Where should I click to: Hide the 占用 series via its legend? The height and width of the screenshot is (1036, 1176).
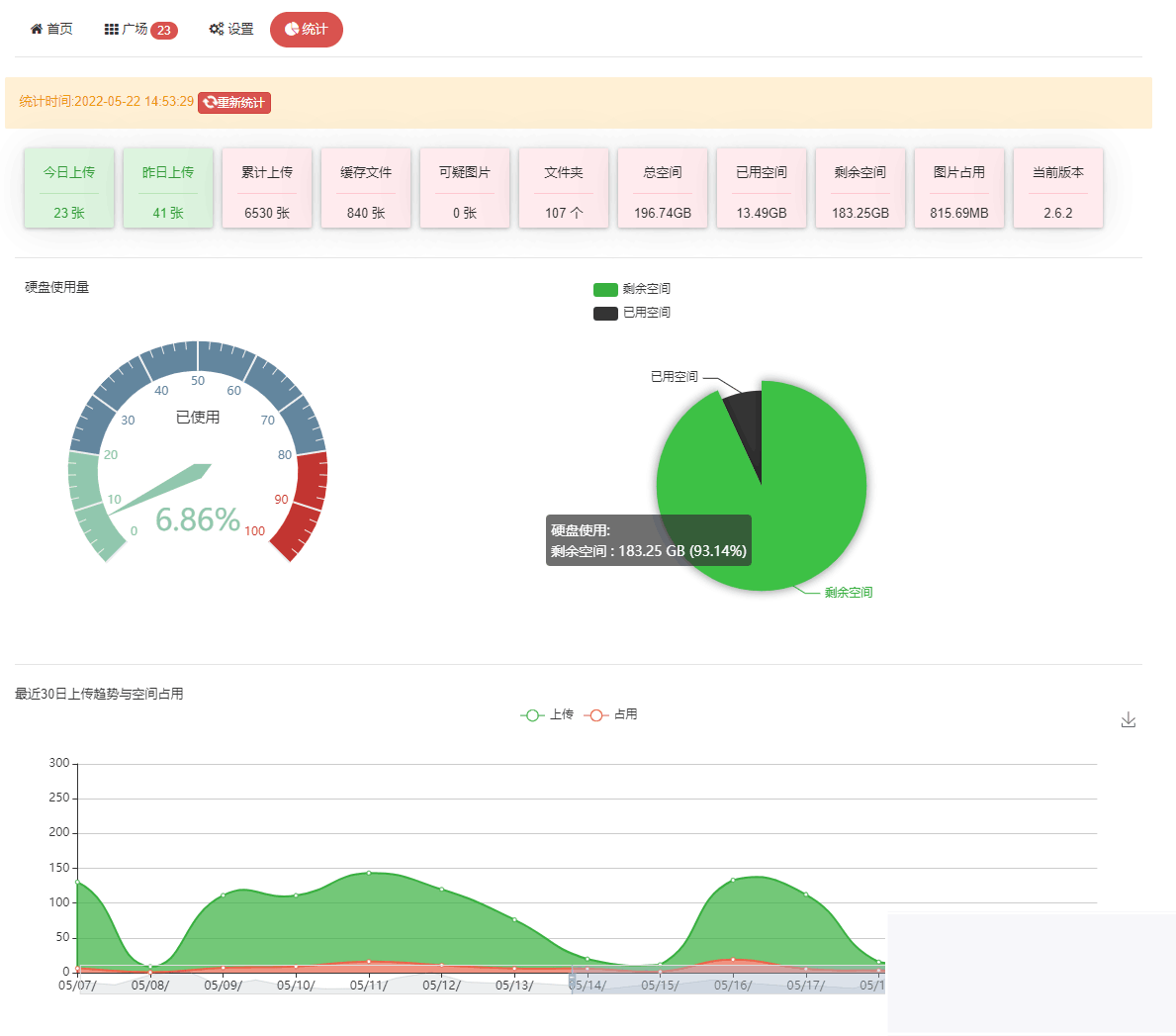(x=610, y=713)
